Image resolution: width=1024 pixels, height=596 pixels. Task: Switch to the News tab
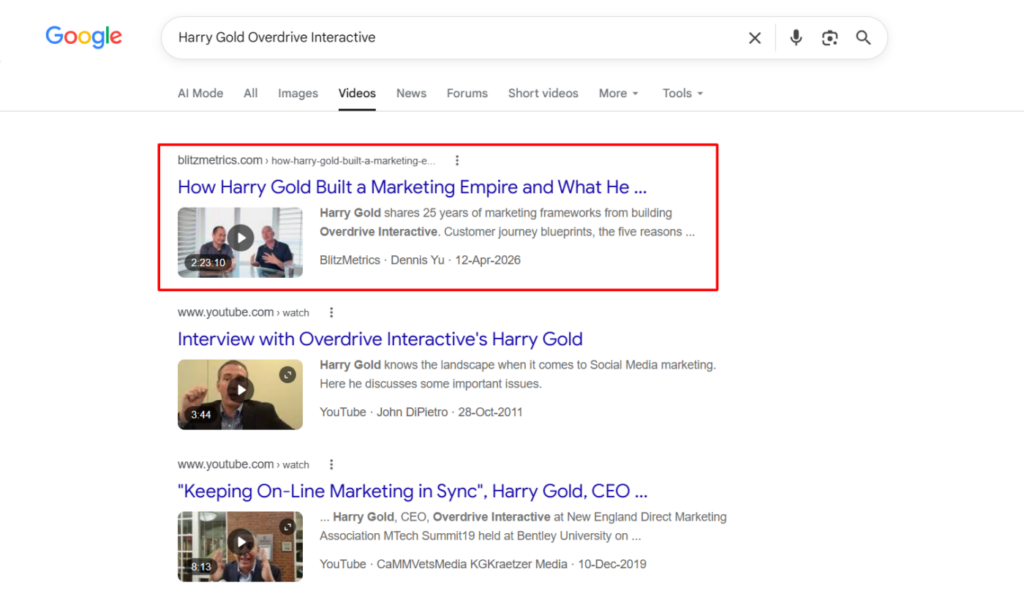411,93
